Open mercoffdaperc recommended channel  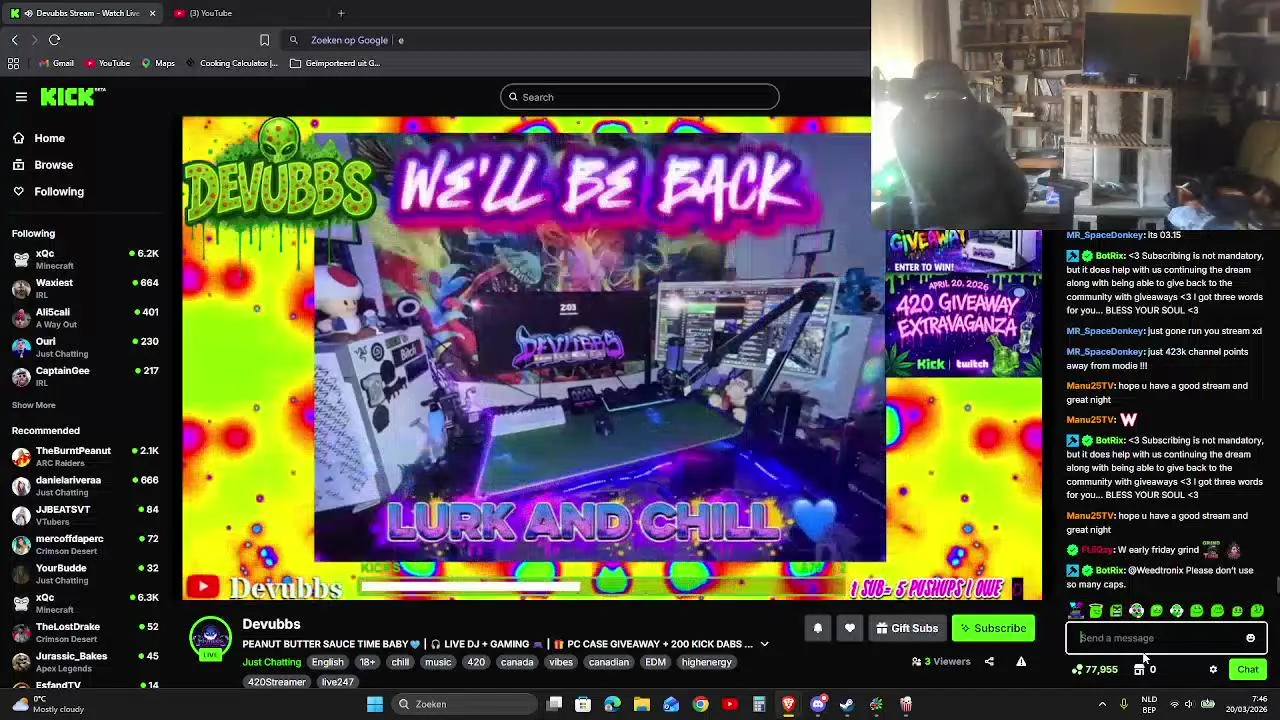[x=85, y=545]
